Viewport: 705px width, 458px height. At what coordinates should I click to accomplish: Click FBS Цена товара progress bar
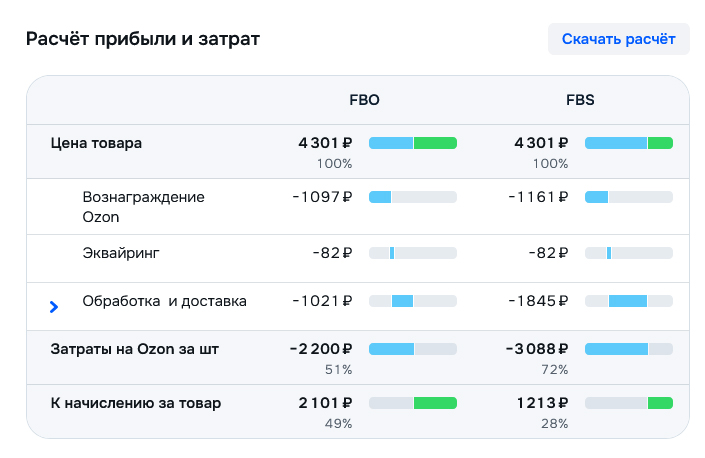[x=628, y=143]
